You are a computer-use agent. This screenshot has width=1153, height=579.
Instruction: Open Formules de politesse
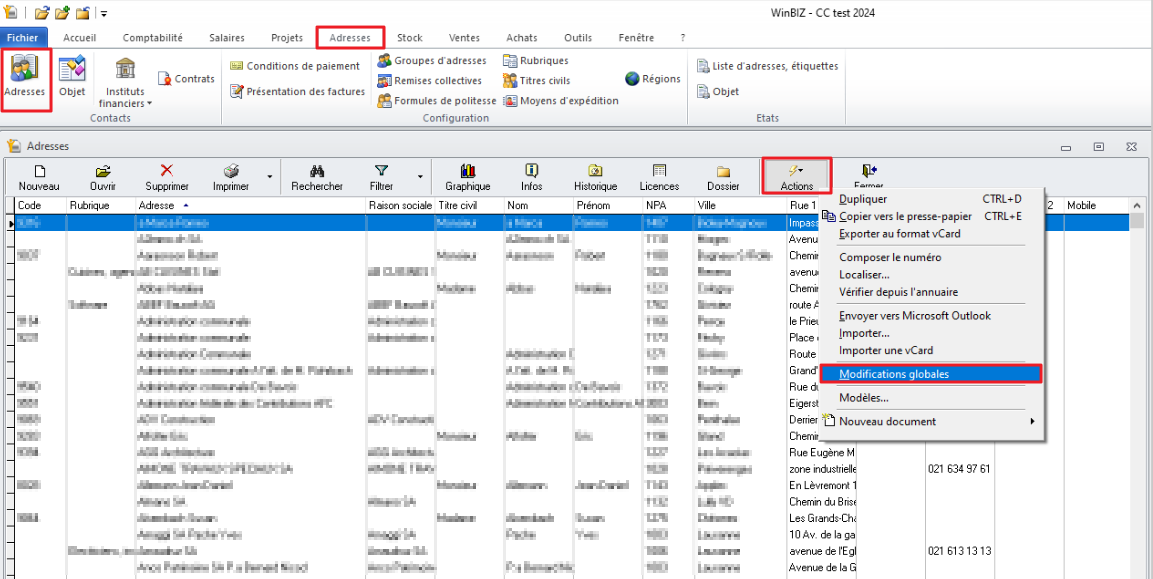(437, 100)
